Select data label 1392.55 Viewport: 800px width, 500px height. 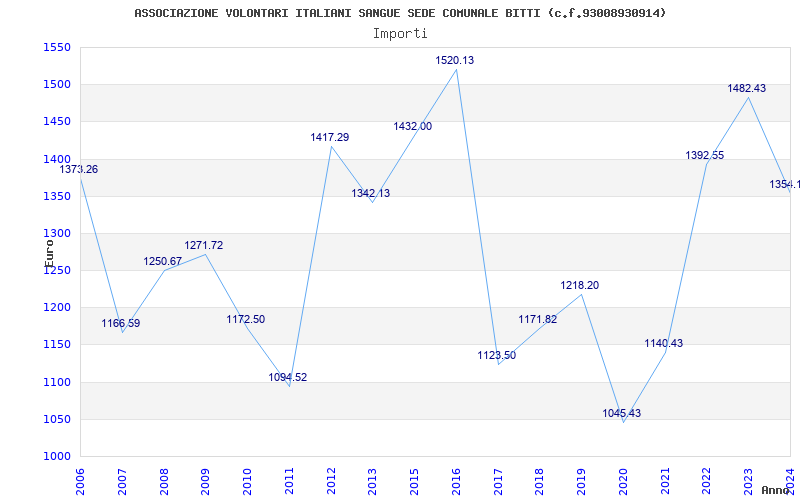(705, 156)
